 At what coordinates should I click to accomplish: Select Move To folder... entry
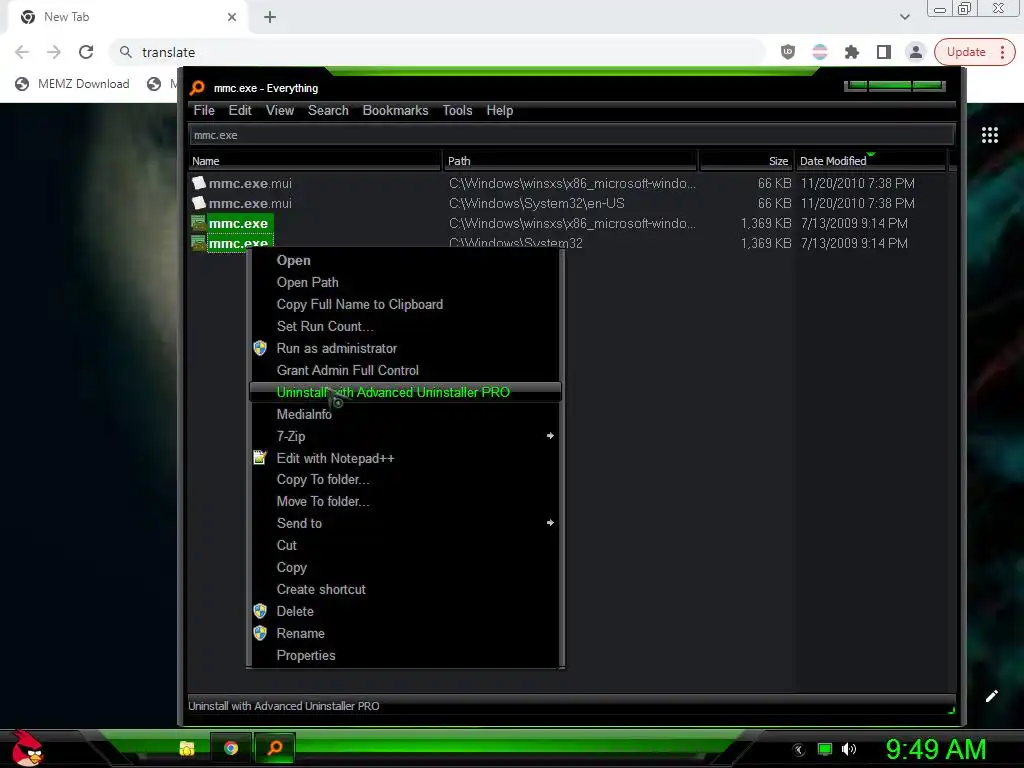coord(405,502)
